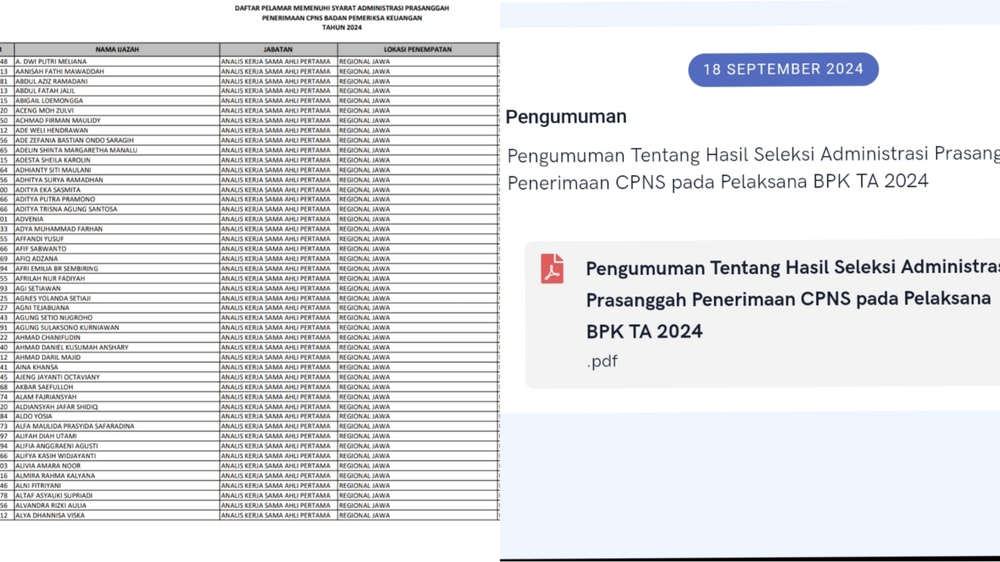Open the bold Pengumuman PDF attachment link
This screenshot has height=562, width=1000.
(x=790, y=299)
